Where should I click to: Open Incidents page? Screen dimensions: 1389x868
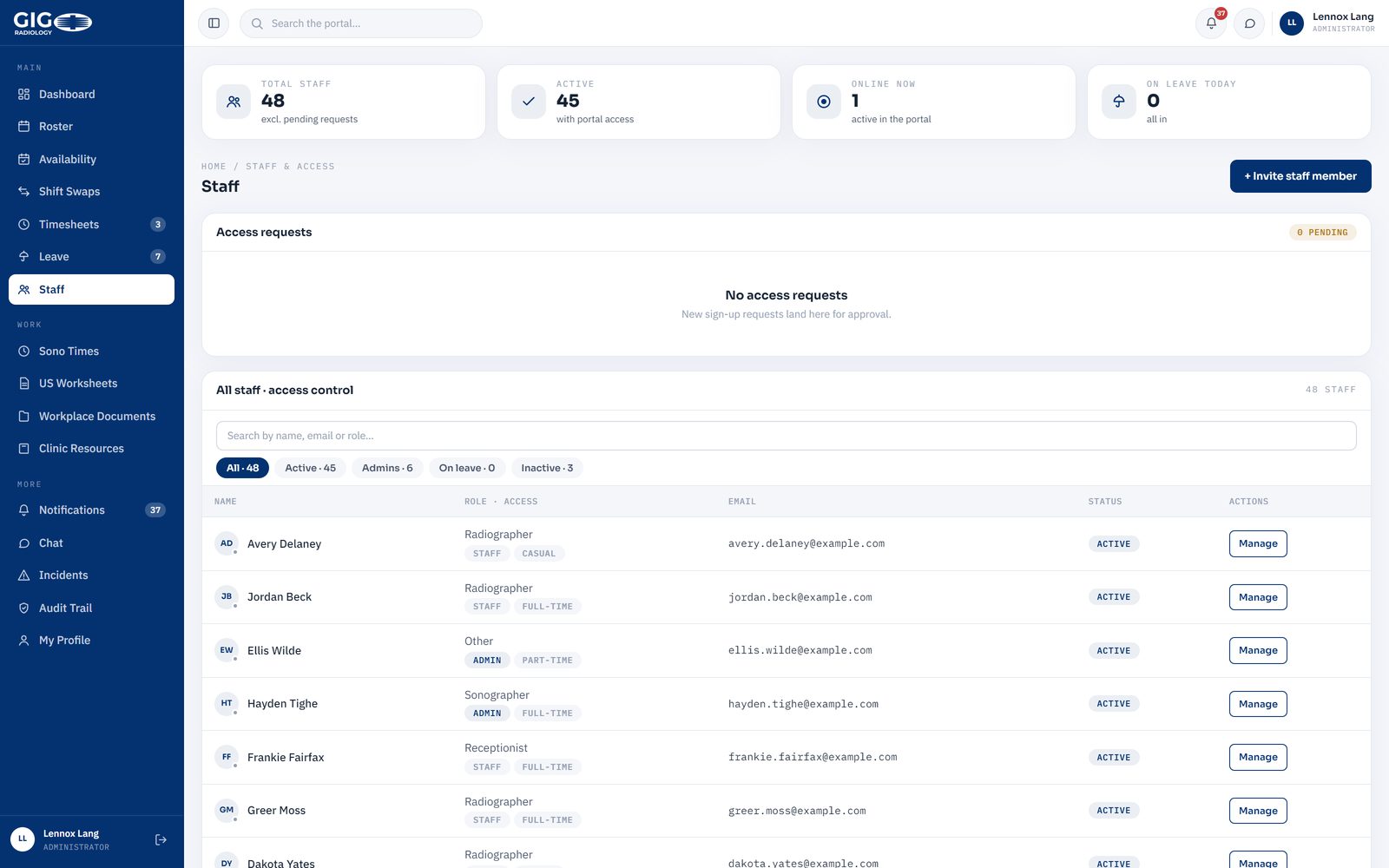click(x=91, y=575)
